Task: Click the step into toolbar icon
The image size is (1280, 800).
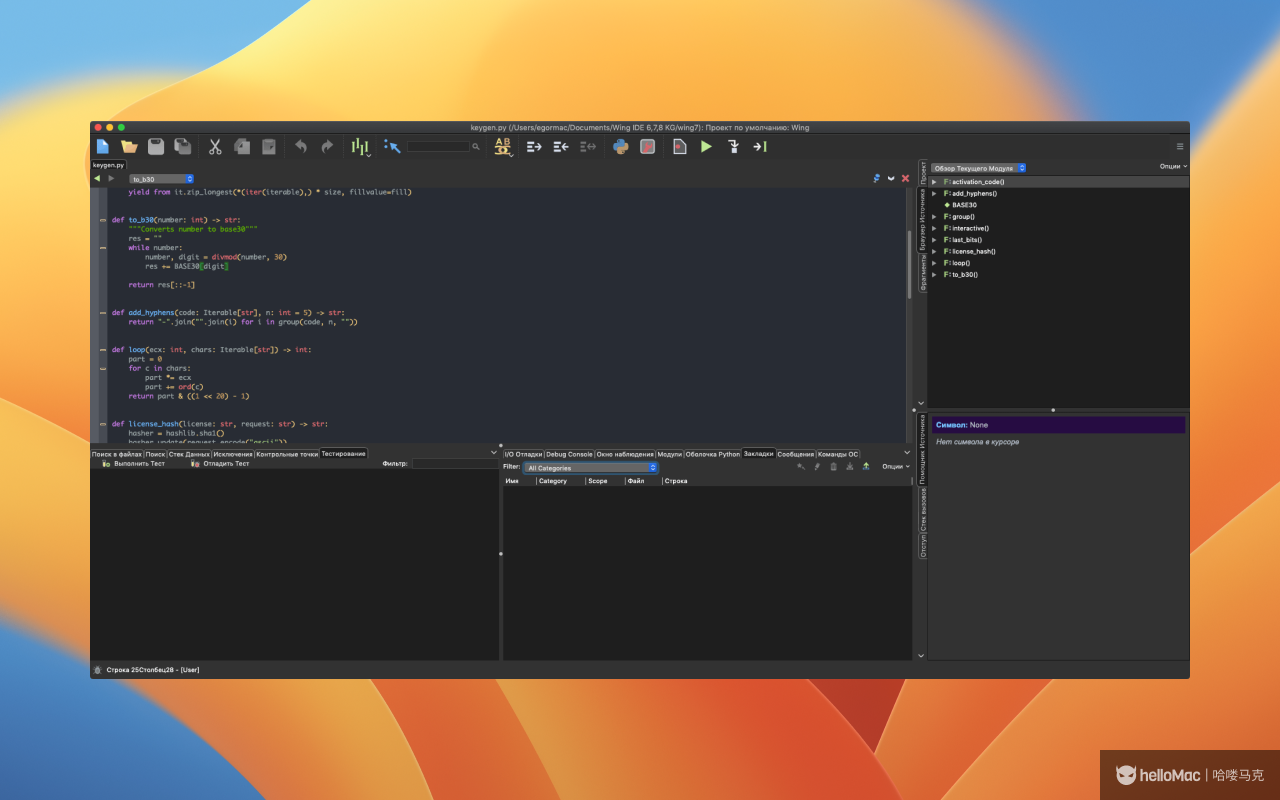Action: [x=733, y=146]
